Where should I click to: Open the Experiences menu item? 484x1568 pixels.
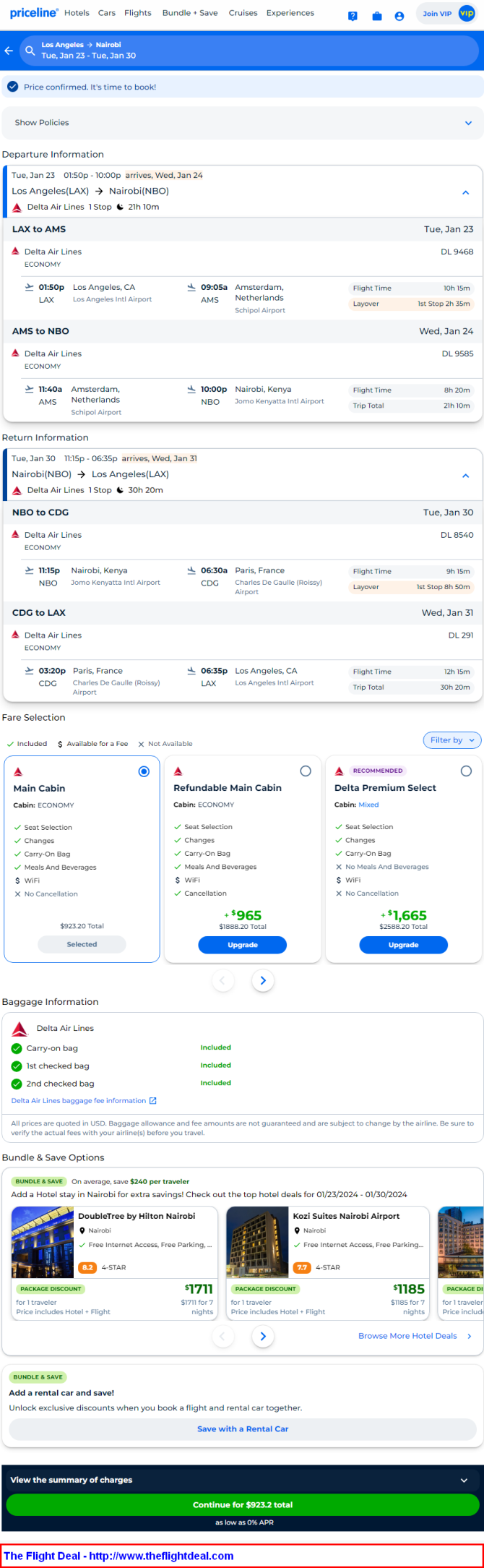(x=290, y=13)
